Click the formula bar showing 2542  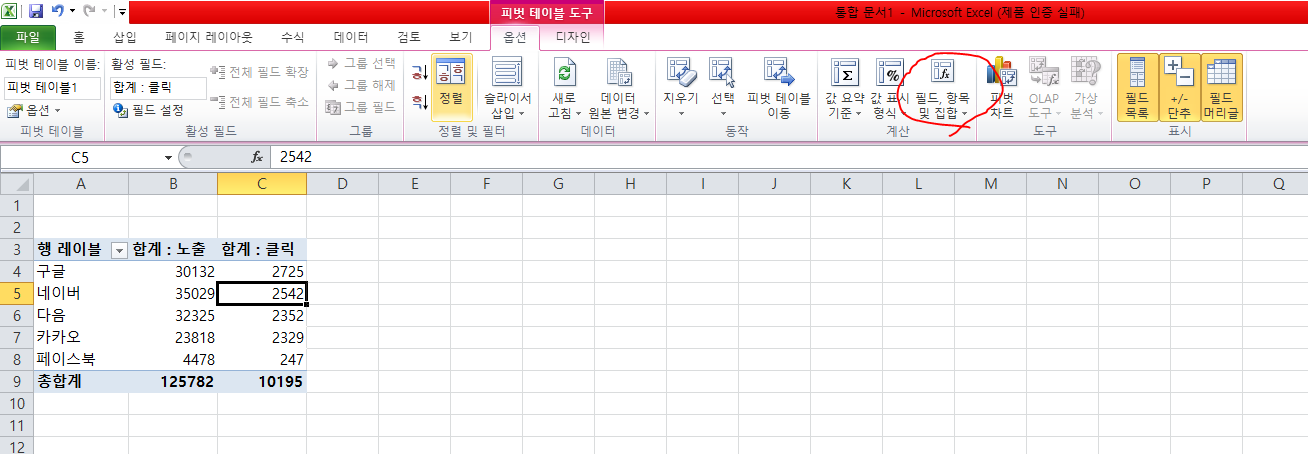pos(788,157)
